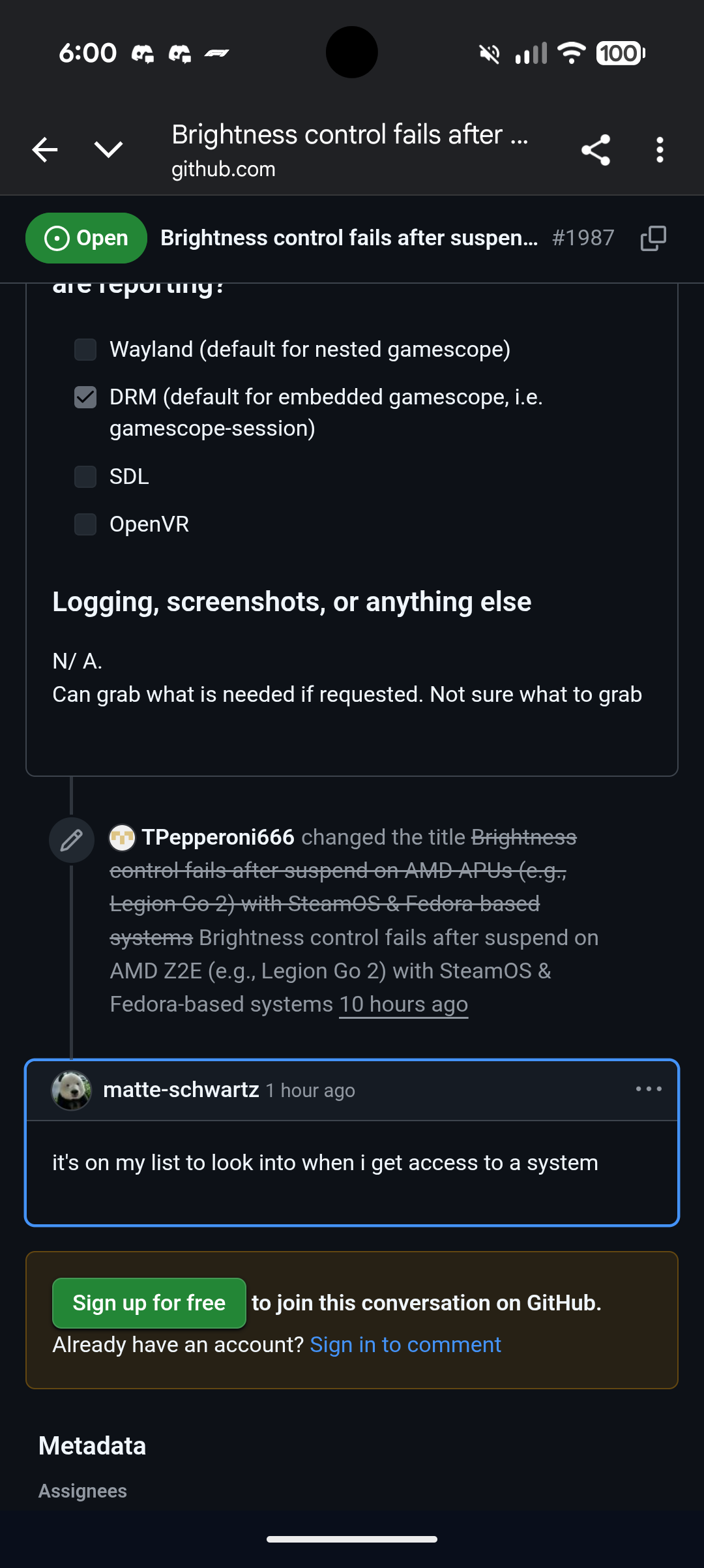
Task: Tap the 10 hours ago timestamp
Action: tap(403, 1004)
